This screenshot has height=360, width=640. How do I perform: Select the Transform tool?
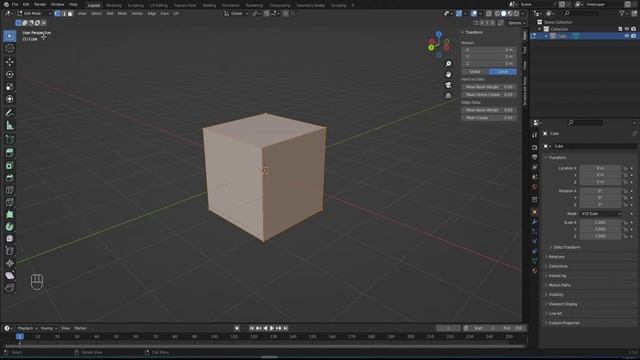(x=9, y=99)
